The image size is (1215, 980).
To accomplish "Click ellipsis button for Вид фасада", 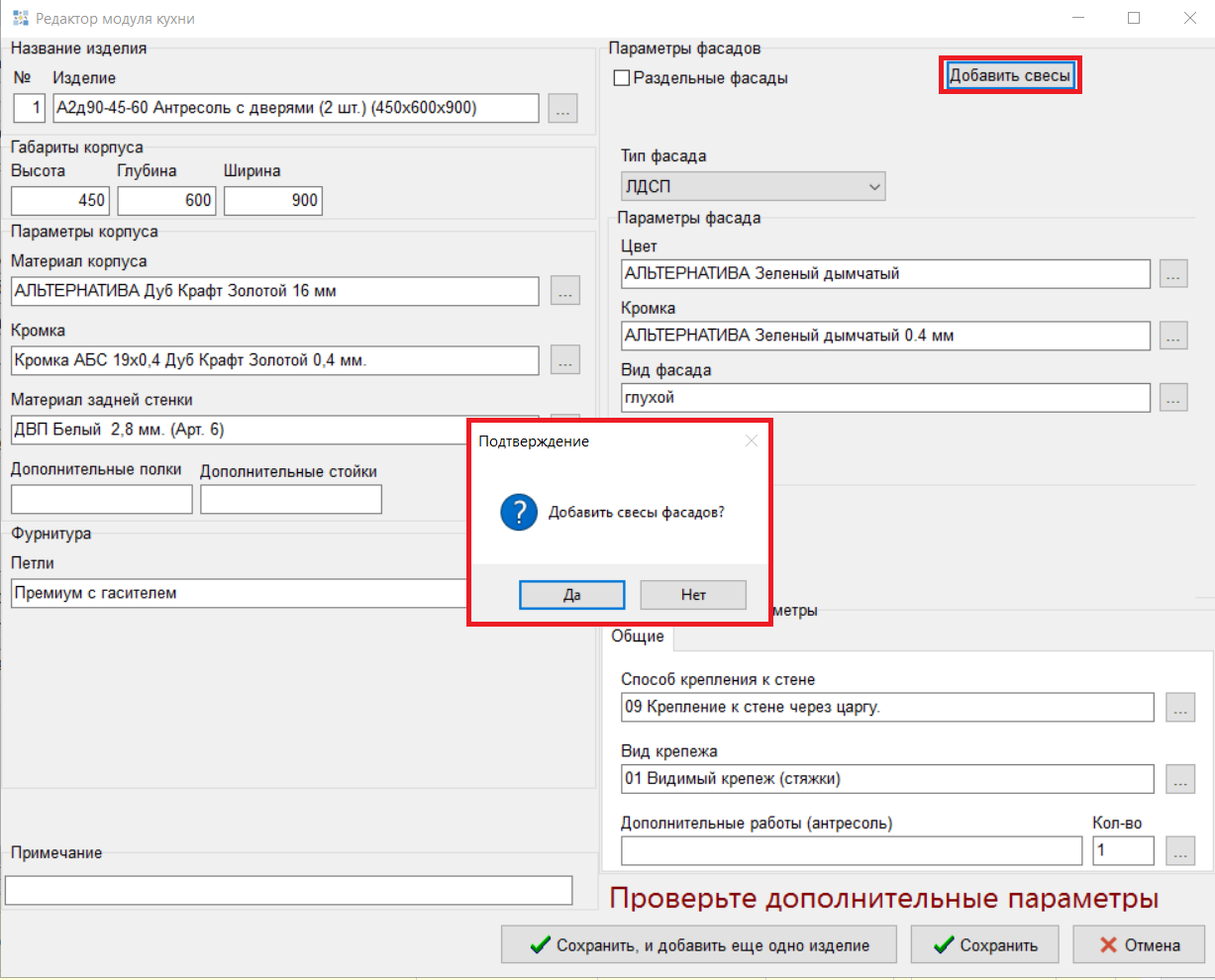I will (x=1173, y=398).
